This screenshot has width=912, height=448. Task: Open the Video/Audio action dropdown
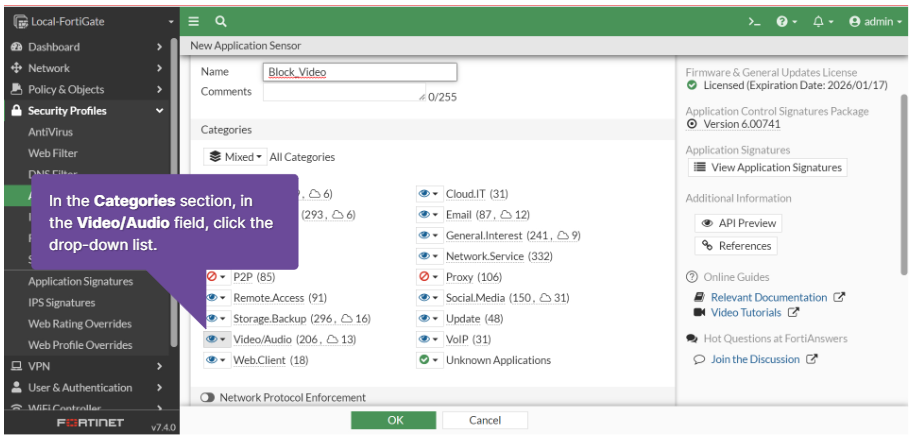[217, 339]
